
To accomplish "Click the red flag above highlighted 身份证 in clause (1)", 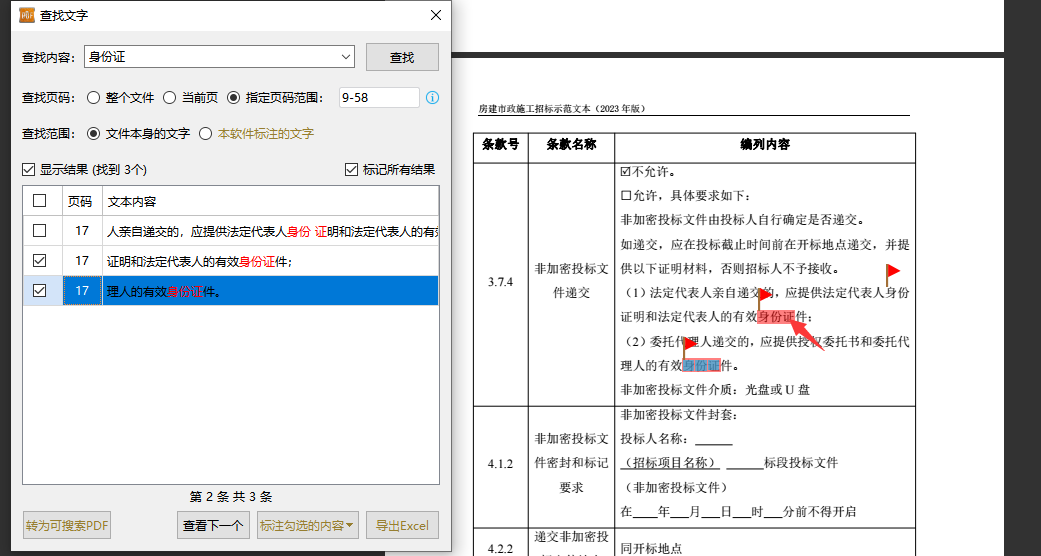I will click(x=764, y=298).
